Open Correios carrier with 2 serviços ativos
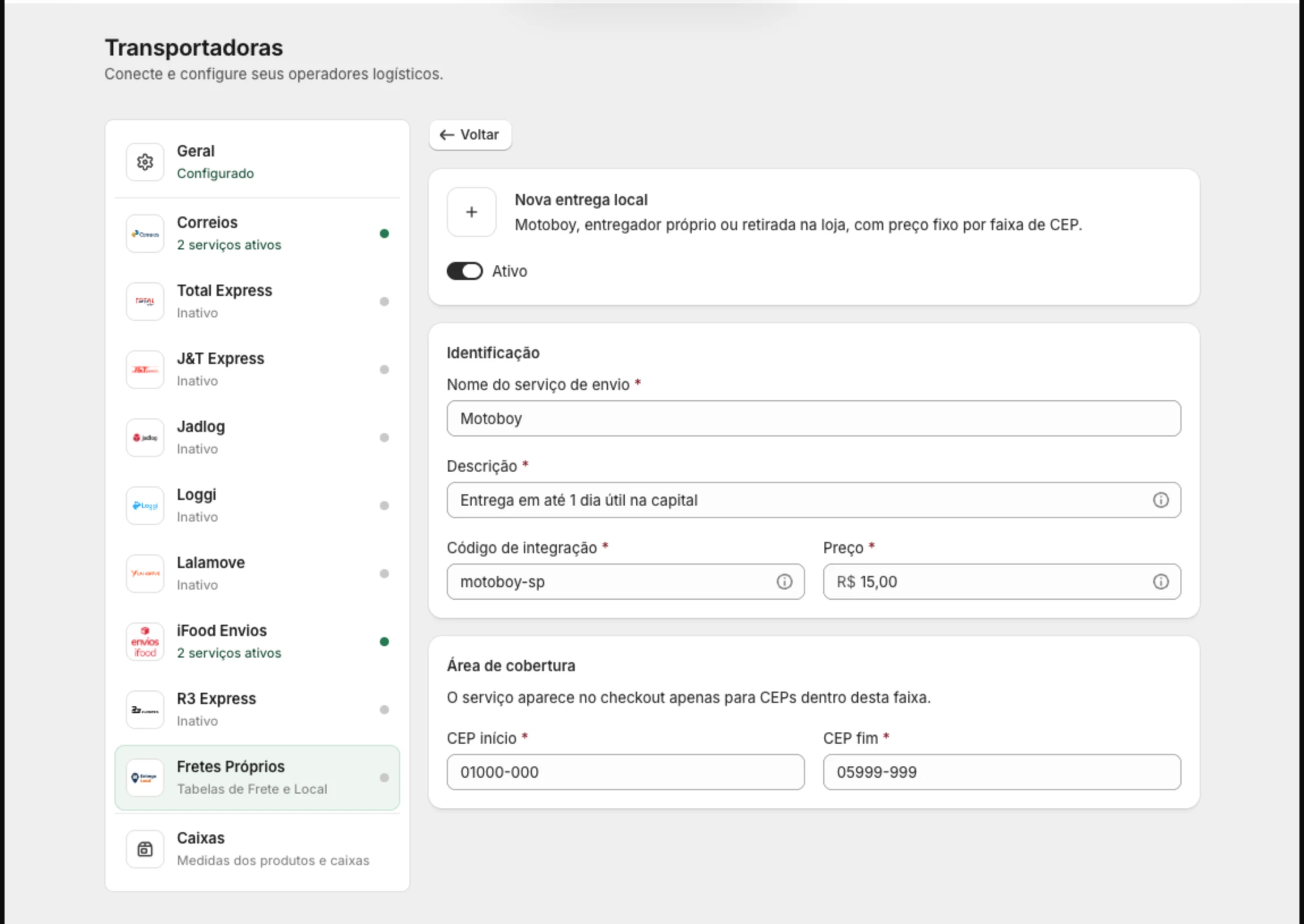 tap(257, 234)
